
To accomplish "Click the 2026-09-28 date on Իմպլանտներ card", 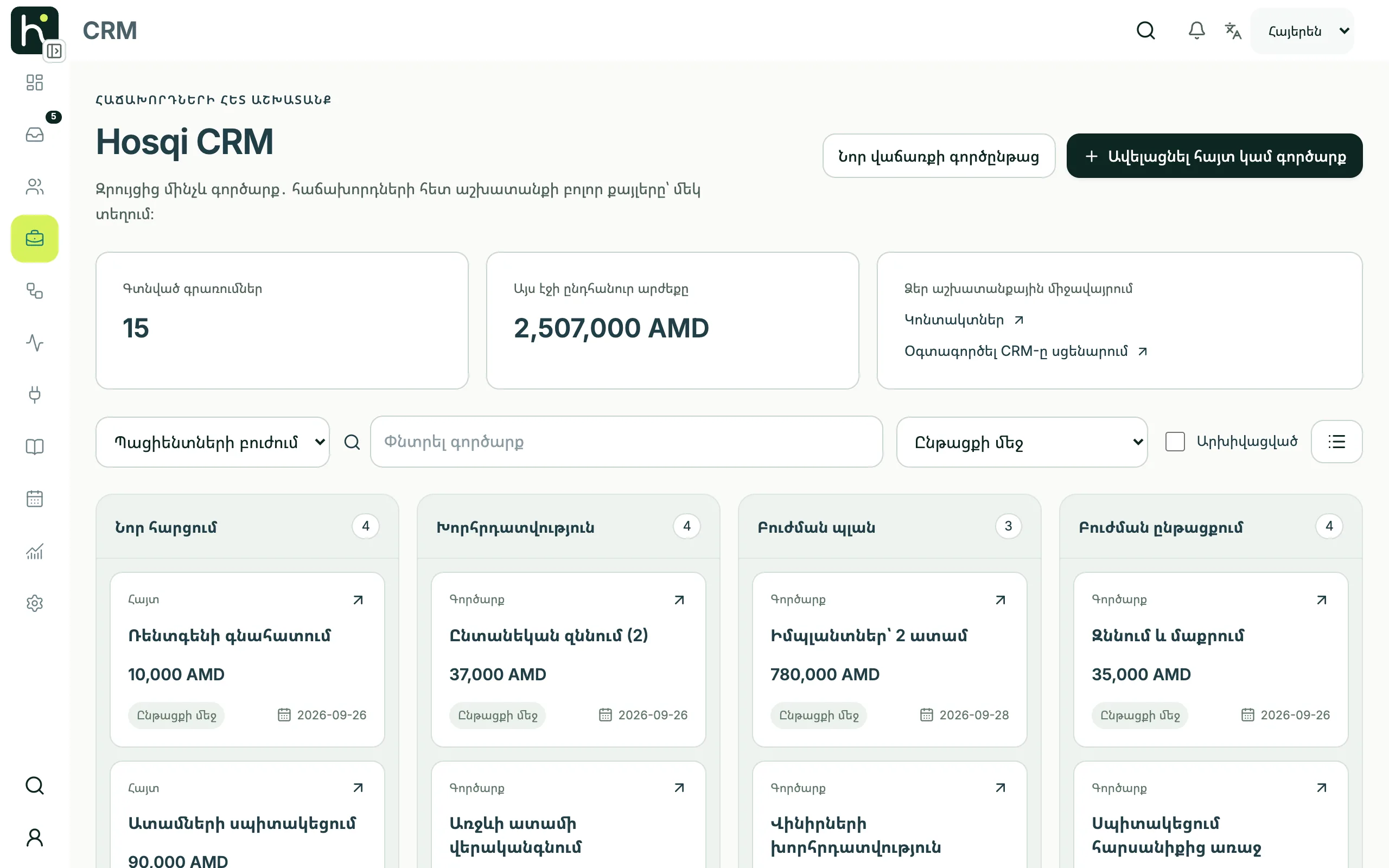I will [973, 714].
